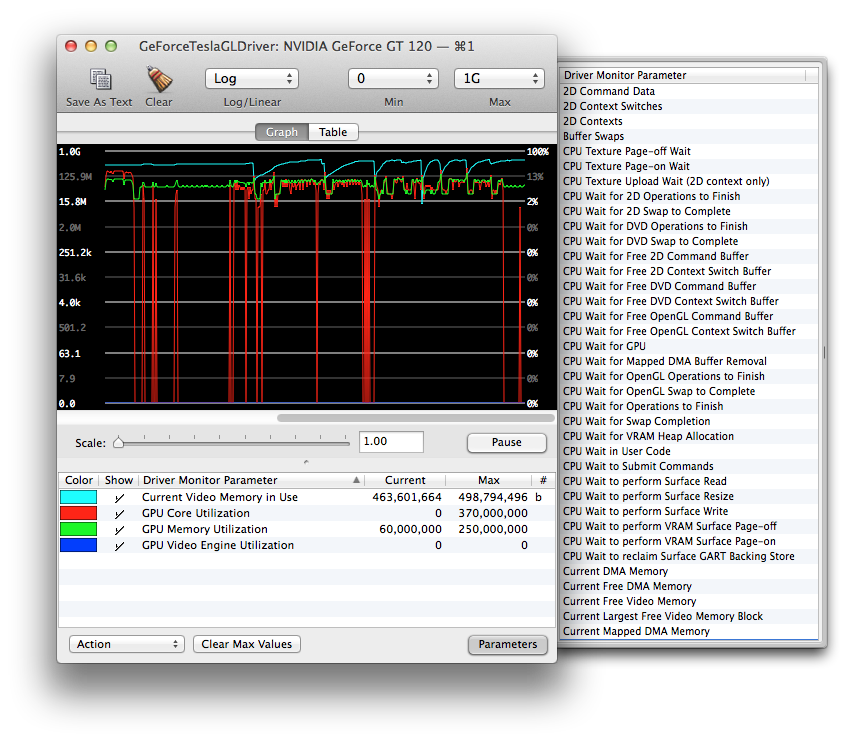843x742 pixels.
Task: Select 2D Context Switches parameter
Action: 689,106
